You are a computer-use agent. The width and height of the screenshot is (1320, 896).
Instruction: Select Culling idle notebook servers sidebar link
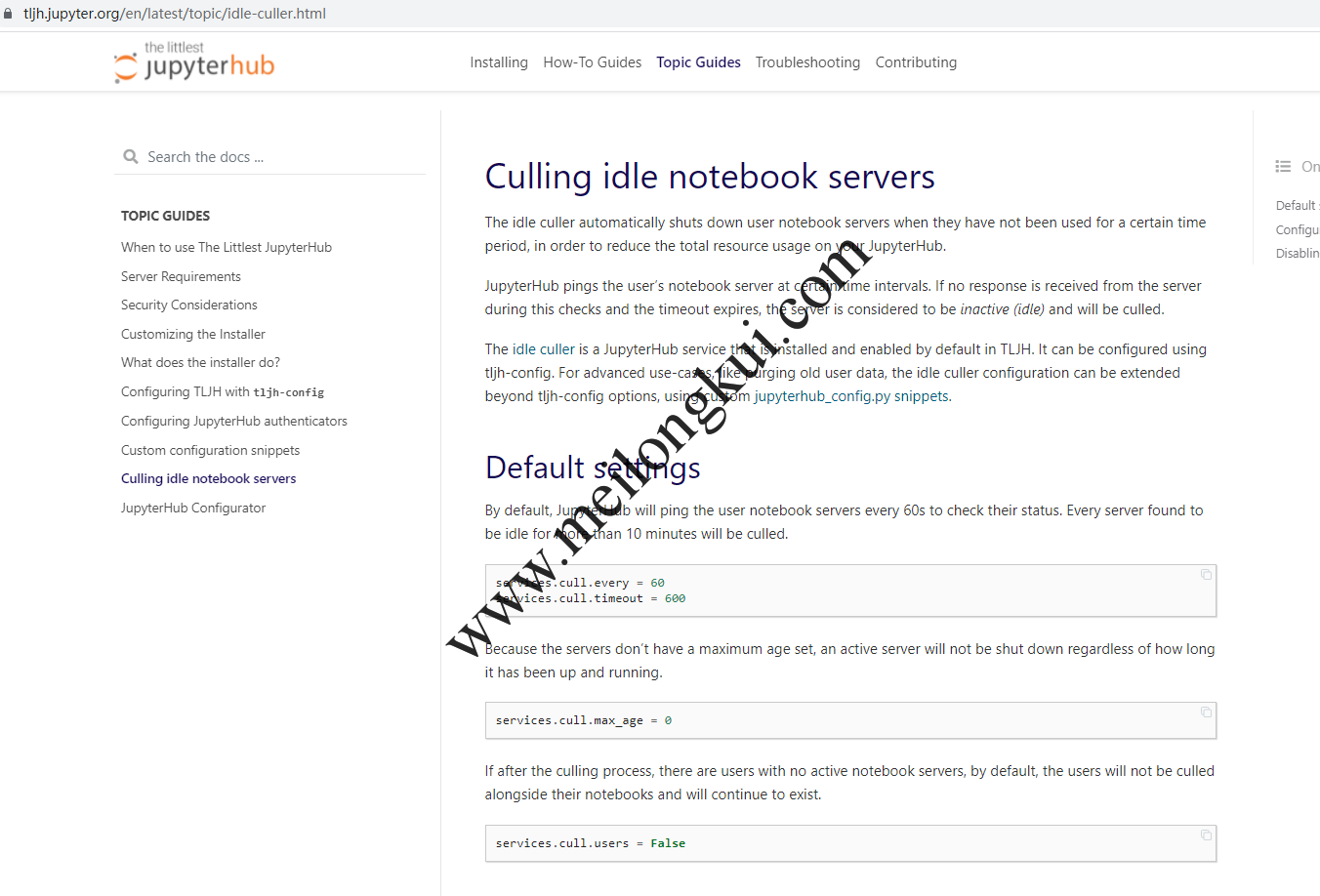pos(208,478)
